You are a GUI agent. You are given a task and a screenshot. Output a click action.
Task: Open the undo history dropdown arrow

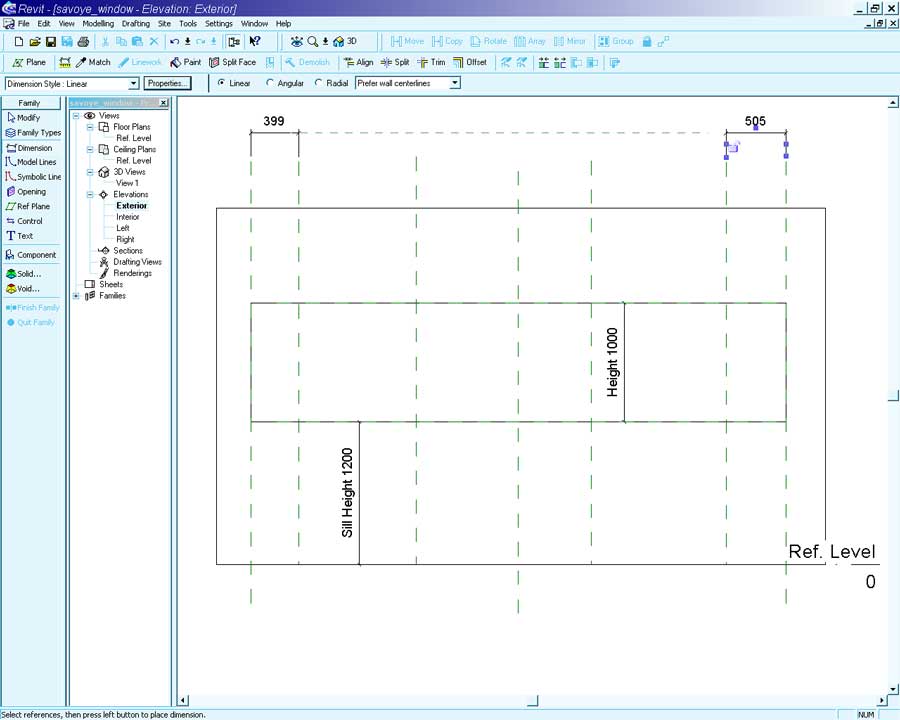click(x=187, y=41)
